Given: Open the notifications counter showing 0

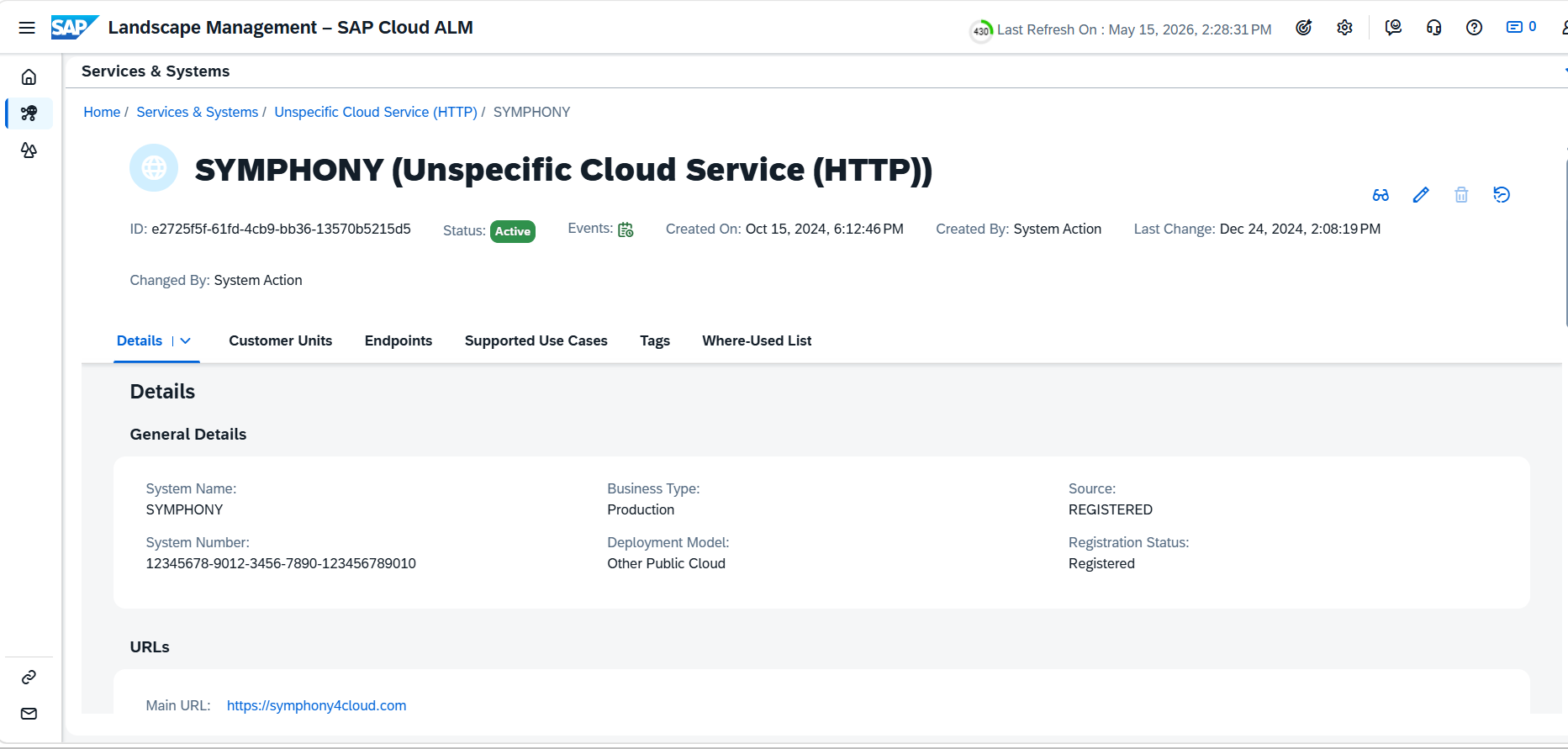Looking at the screenshot, I should tap(1521, 27).
